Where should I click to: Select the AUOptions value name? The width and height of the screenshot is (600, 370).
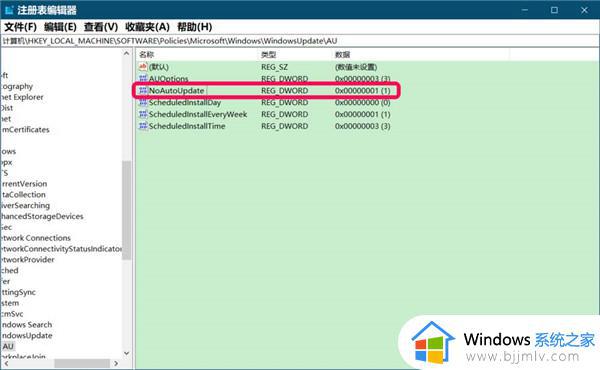click(168, 79)
